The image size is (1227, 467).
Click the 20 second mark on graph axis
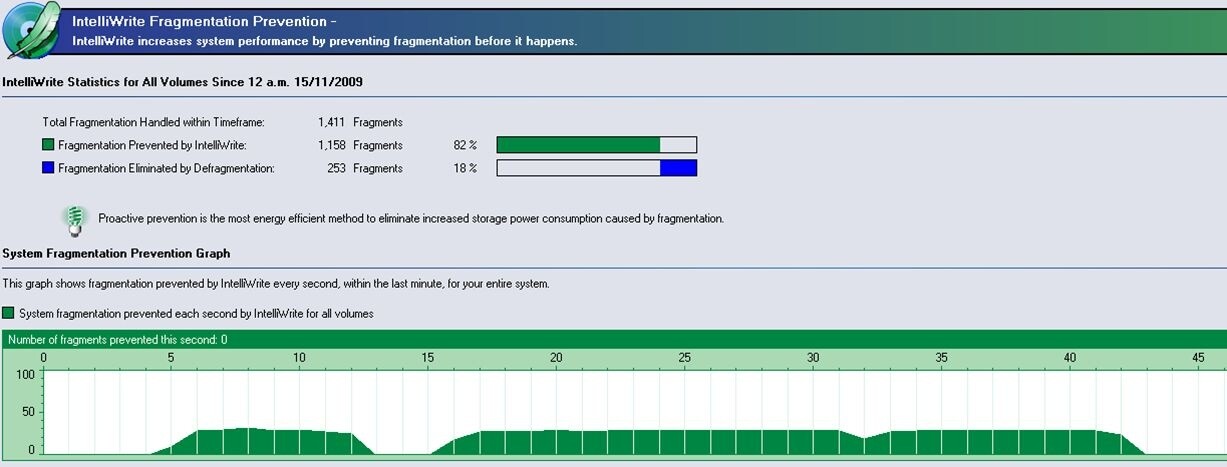coord(556,357)
